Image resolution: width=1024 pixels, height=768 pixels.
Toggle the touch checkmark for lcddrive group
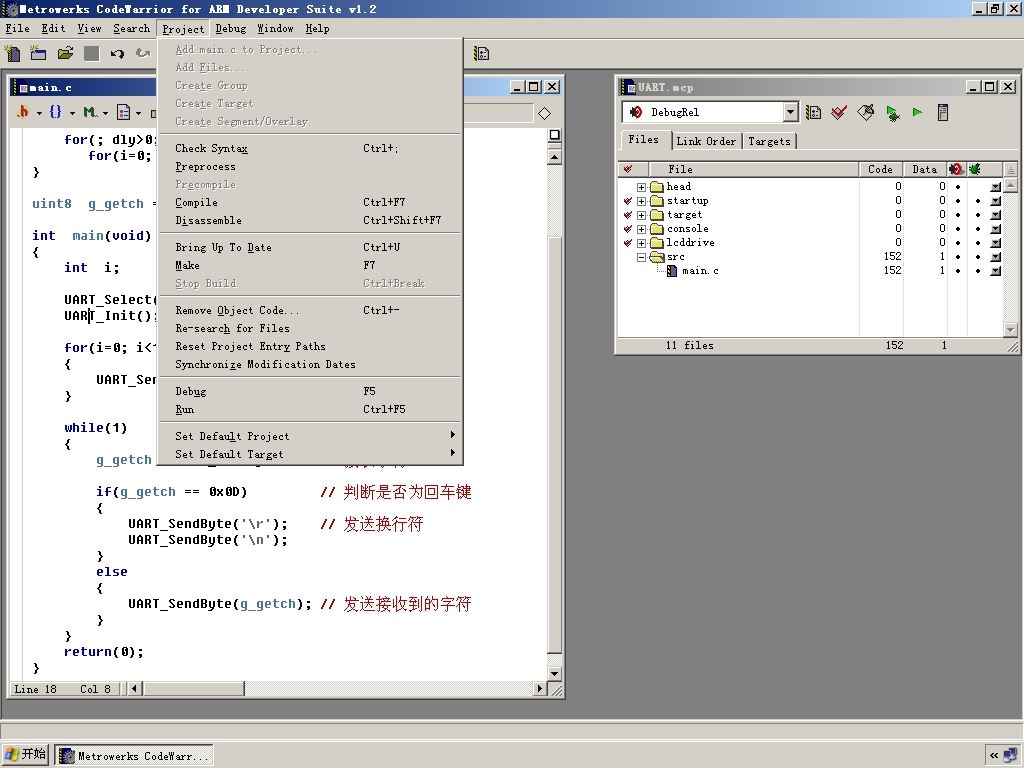tap(628, 242)
